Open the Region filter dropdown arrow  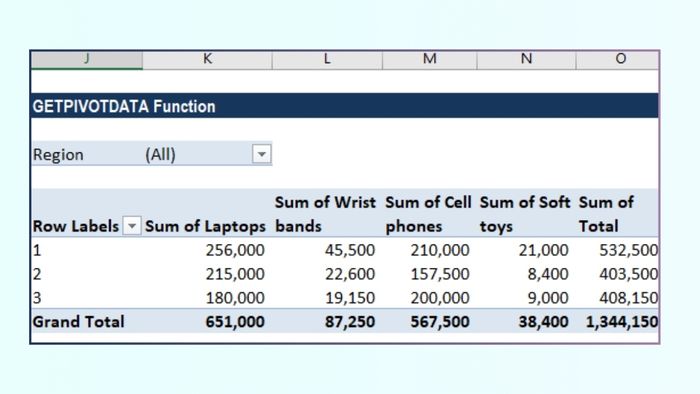(x=262, y=154)
